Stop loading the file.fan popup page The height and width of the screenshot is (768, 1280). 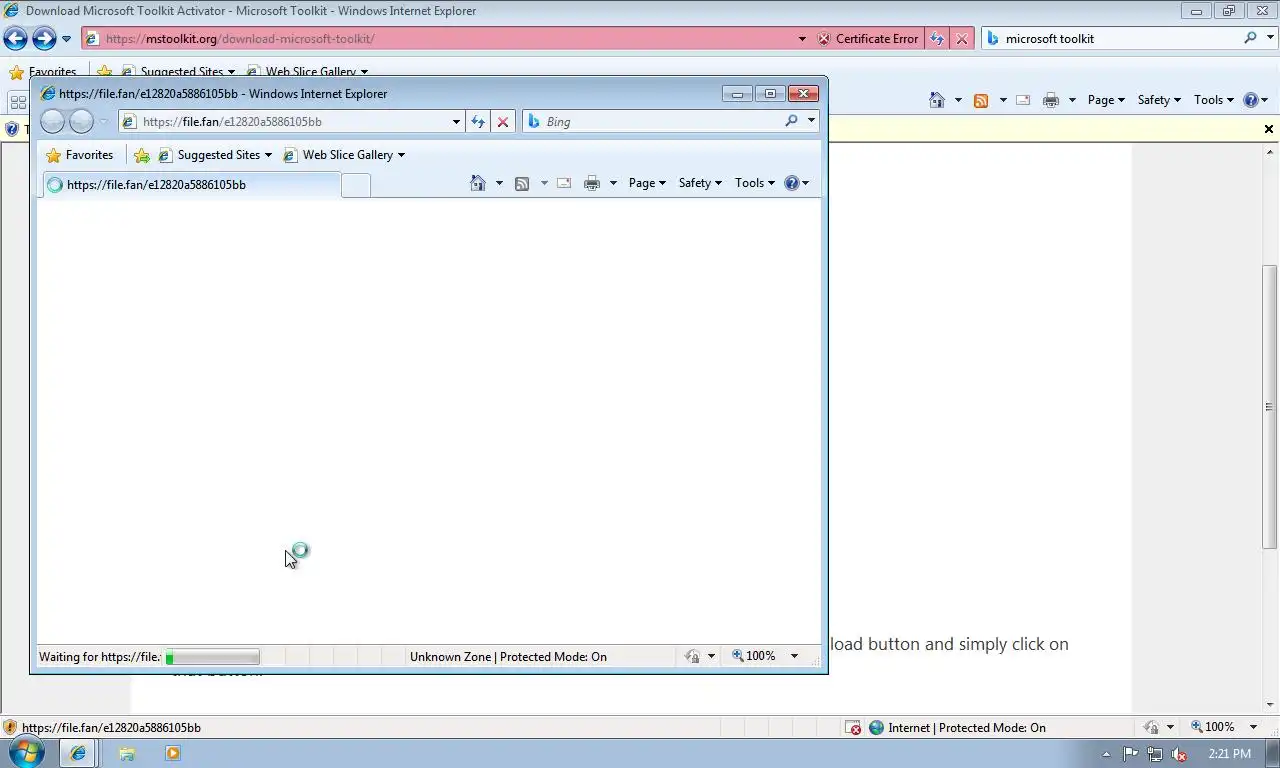503,122
